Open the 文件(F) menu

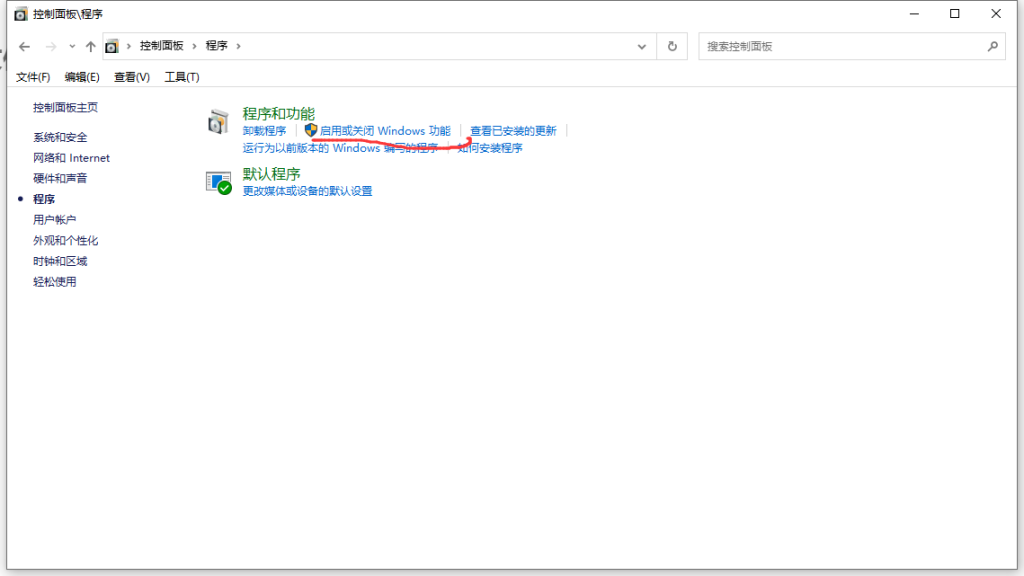click(33, 77)
